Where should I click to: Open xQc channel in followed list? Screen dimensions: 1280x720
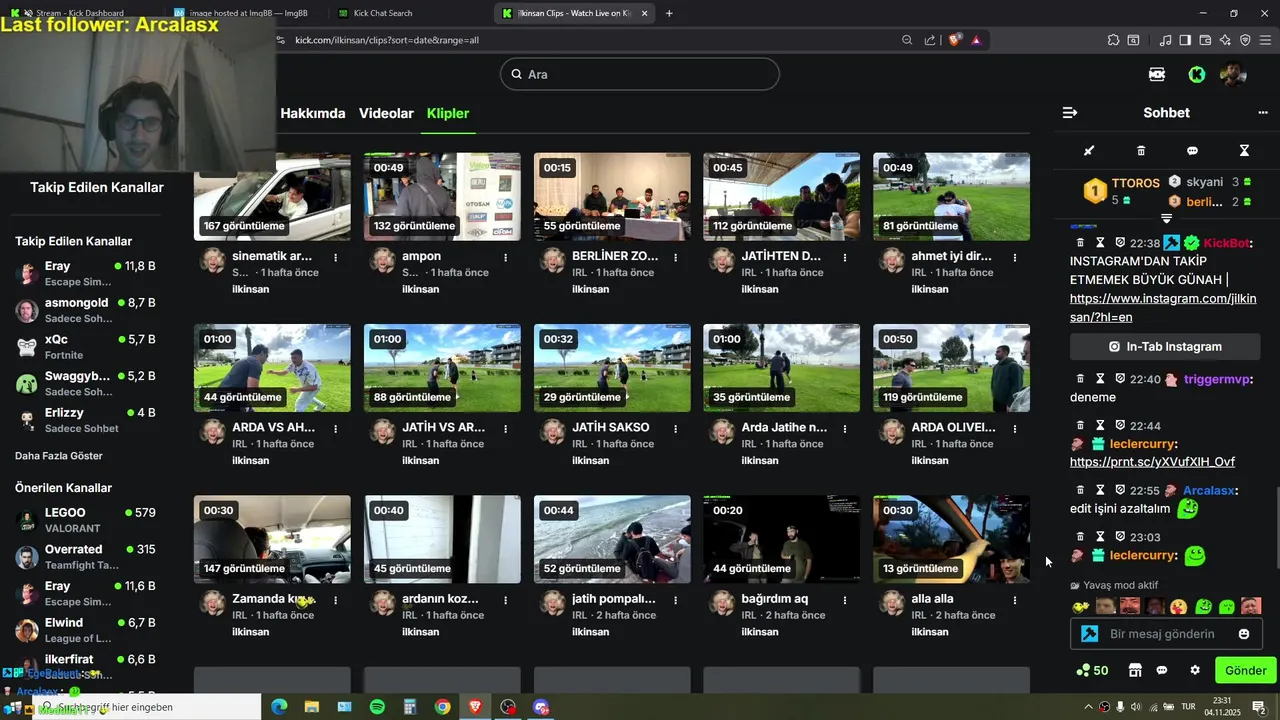[85, 346]
